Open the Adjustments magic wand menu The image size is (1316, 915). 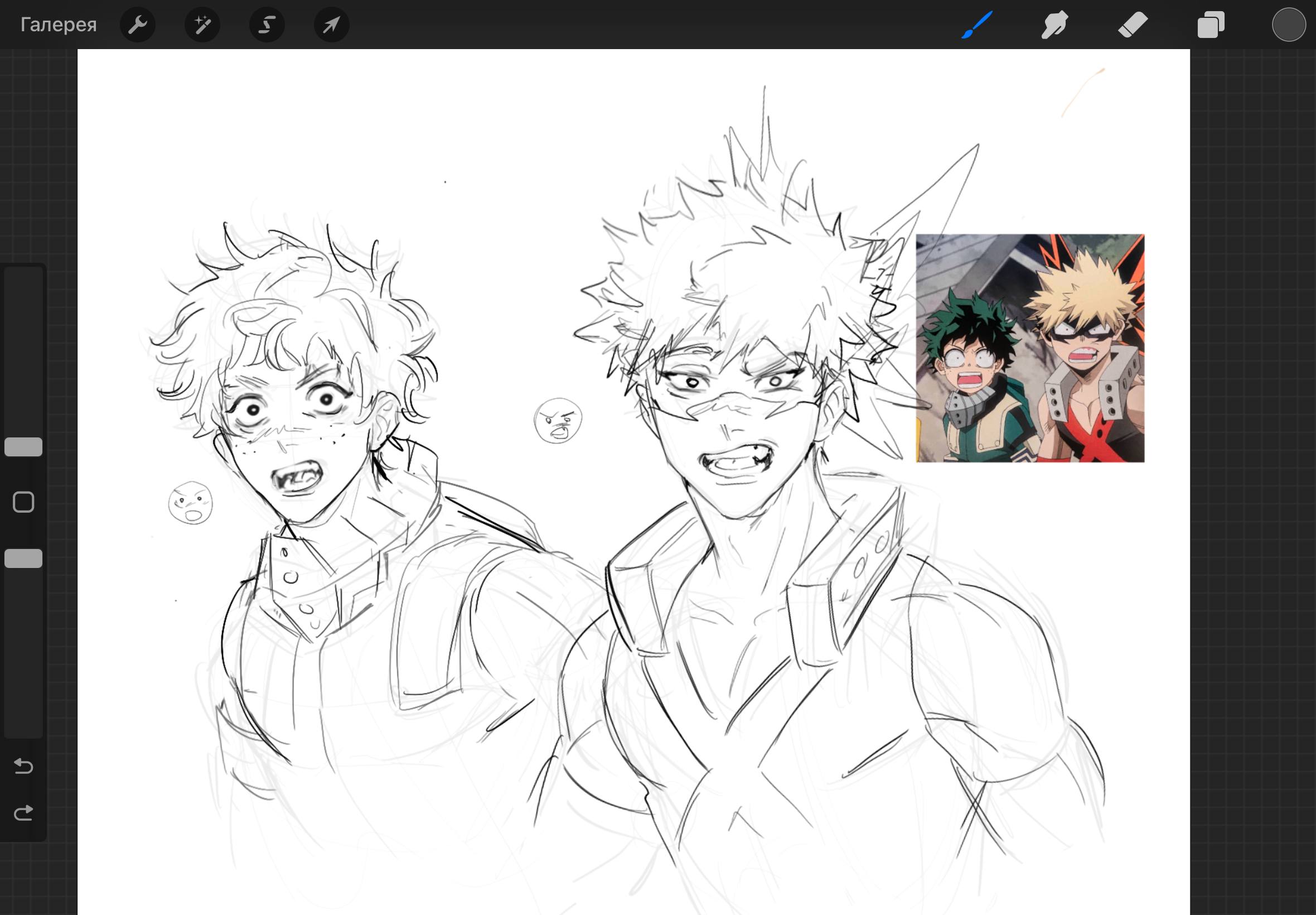[202, 25]
